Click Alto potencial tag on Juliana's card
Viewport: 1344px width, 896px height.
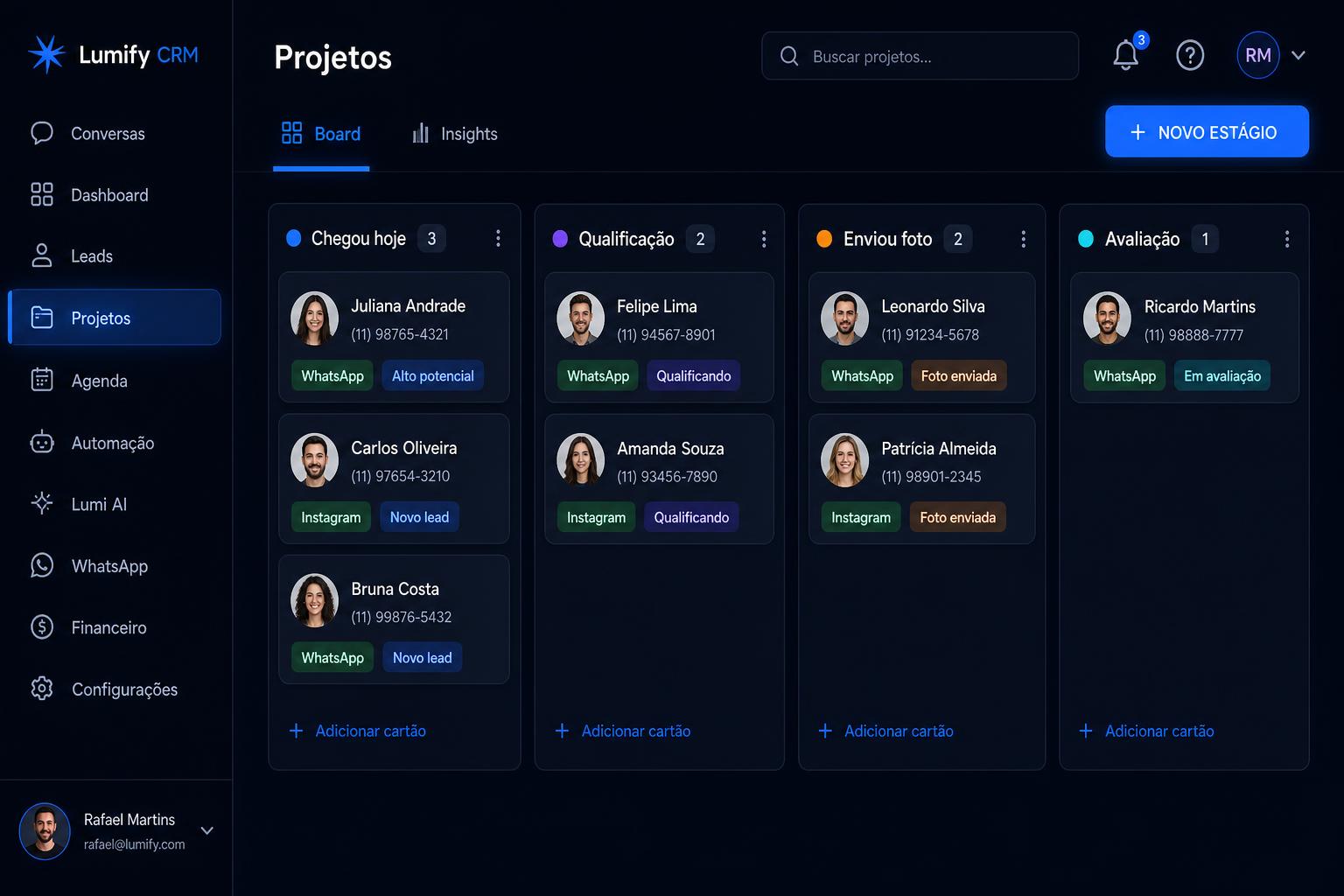click(x=433, y=375)
